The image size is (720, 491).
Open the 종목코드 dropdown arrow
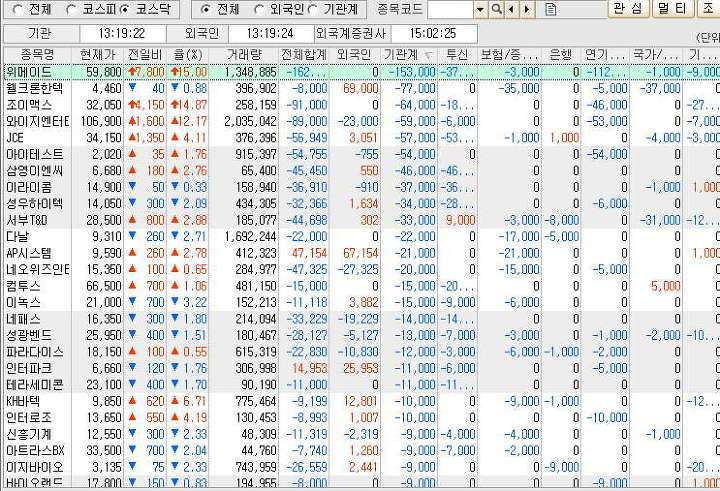(480, 9)
